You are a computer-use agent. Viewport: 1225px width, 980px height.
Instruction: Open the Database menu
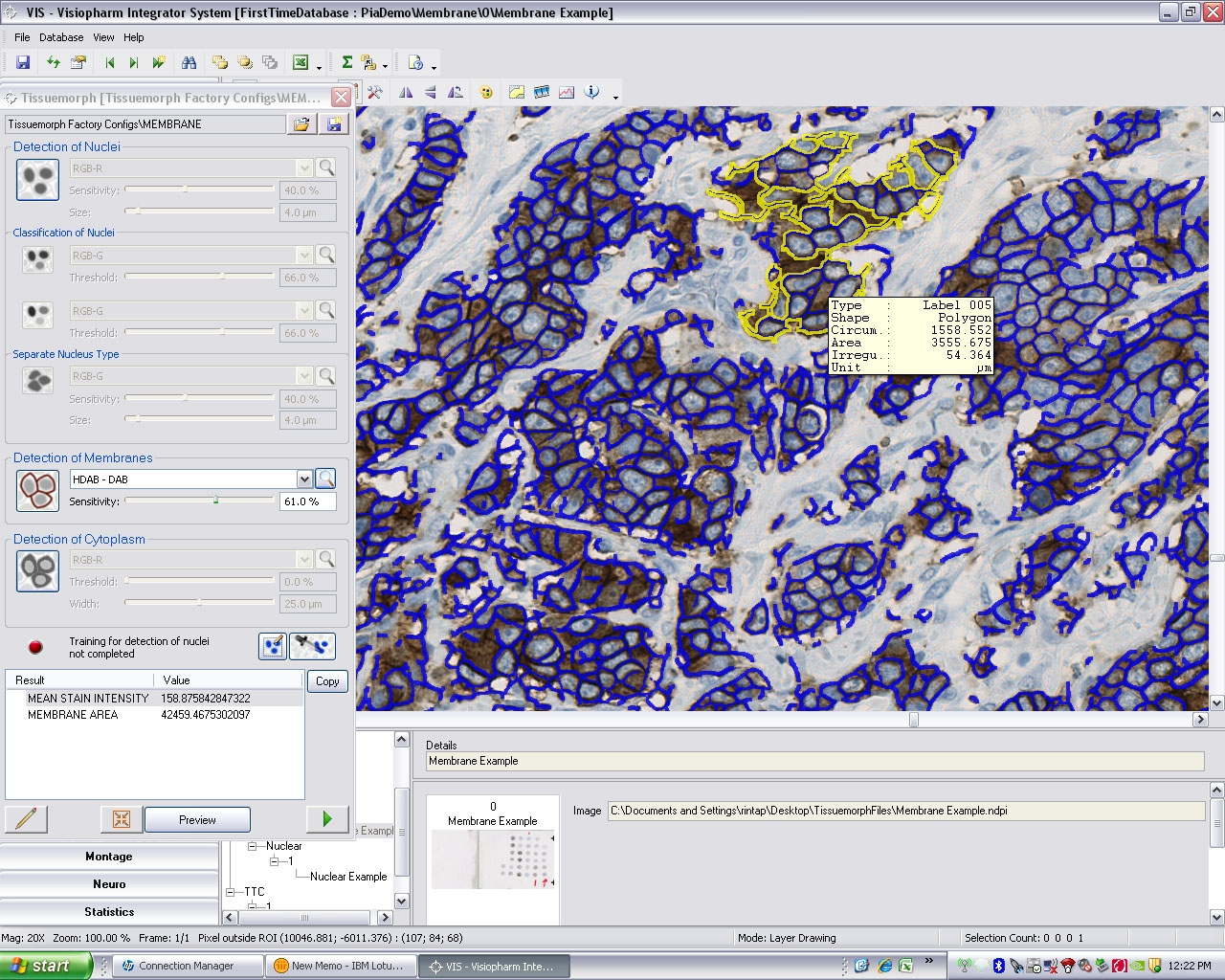tap(60, 37)
